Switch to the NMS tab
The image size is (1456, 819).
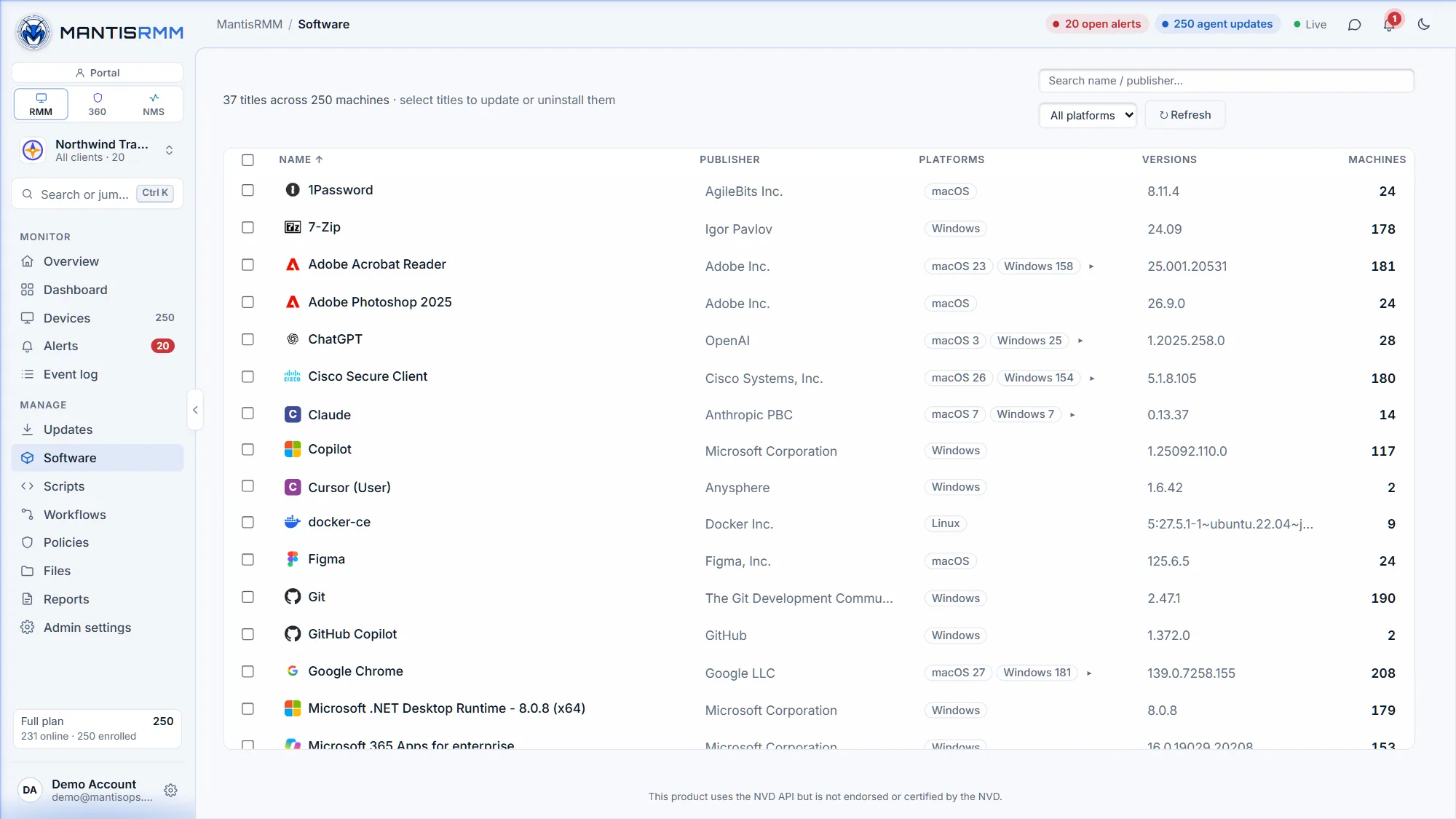[x=154, y=104]
